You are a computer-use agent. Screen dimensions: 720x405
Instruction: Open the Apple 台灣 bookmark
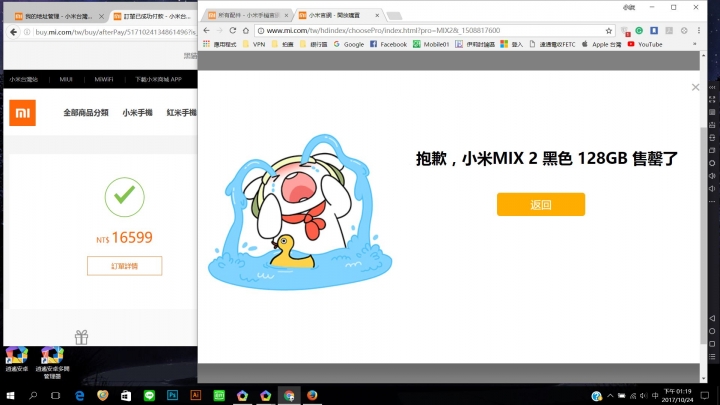pos(602,44)
